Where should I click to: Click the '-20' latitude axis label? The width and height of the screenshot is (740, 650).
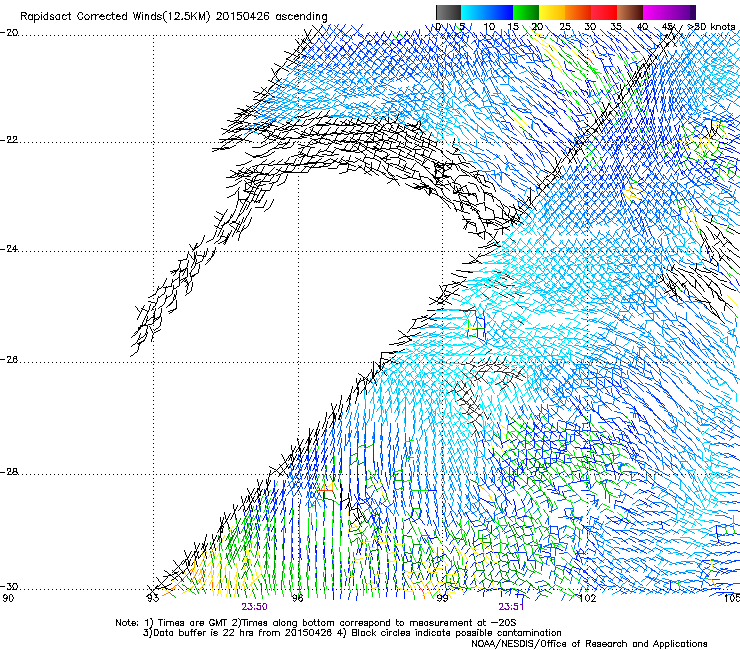click(x=9, y=33)
